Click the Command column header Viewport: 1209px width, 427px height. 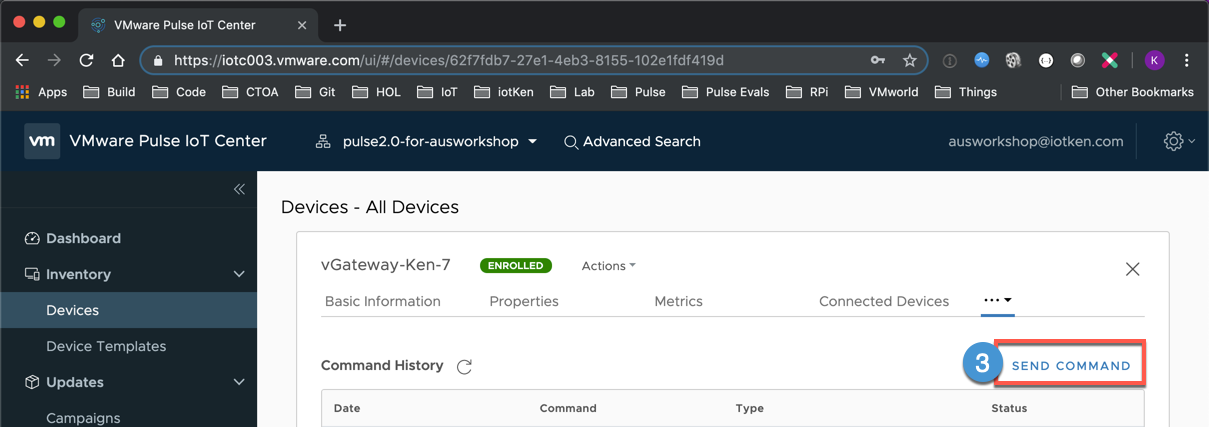click(x=568, y=408)
